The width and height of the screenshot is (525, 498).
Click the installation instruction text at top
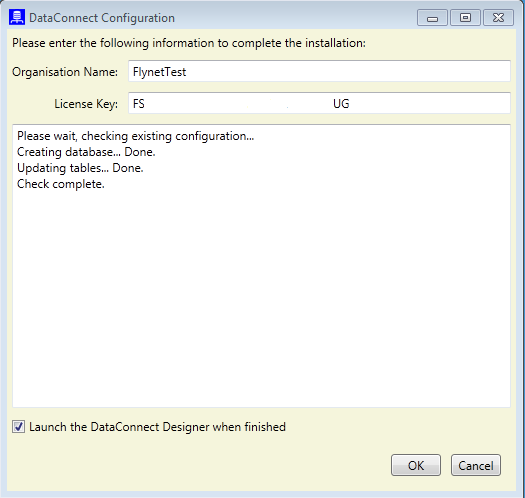click(189, 44)
